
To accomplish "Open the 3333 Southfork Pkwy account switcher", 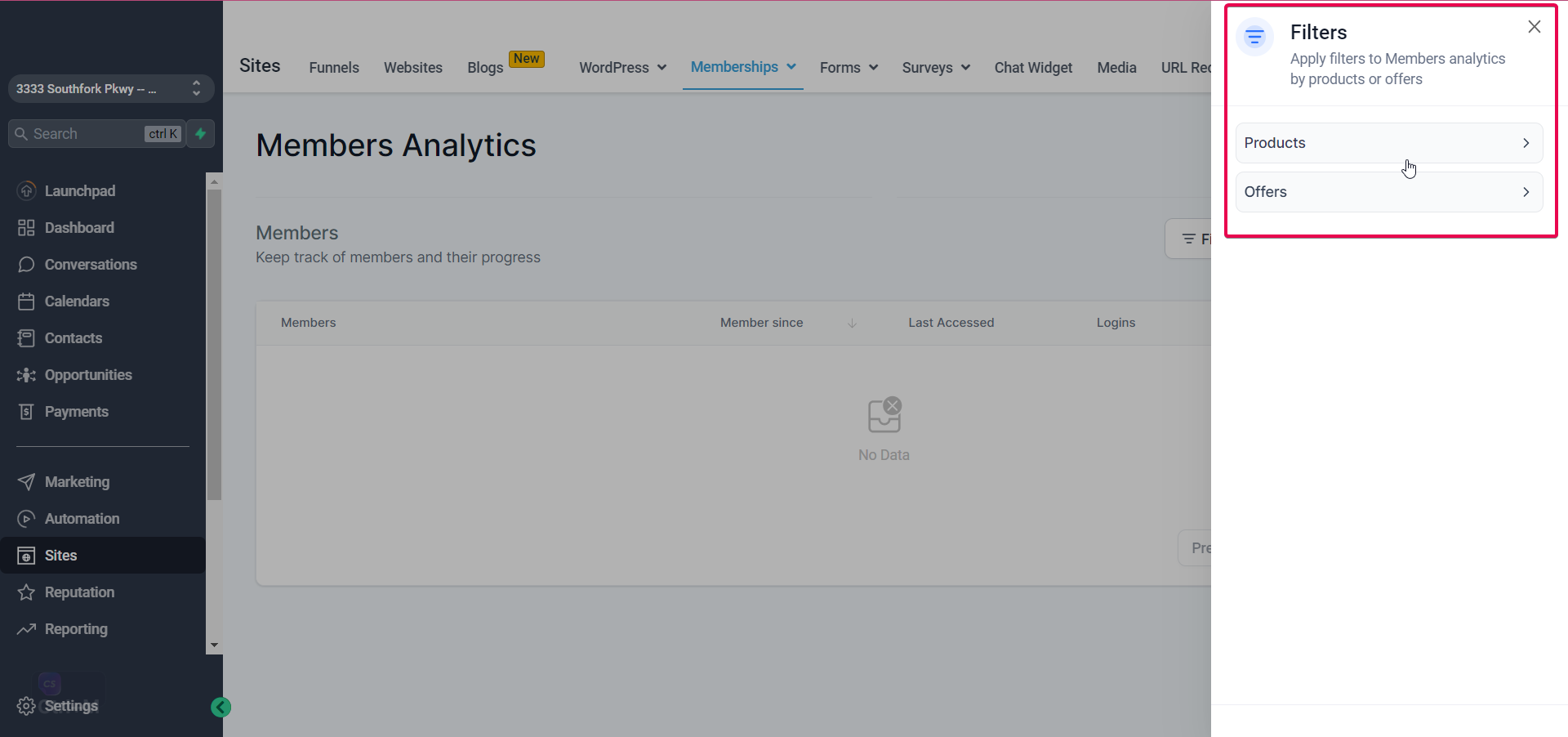I will (111, 88).
